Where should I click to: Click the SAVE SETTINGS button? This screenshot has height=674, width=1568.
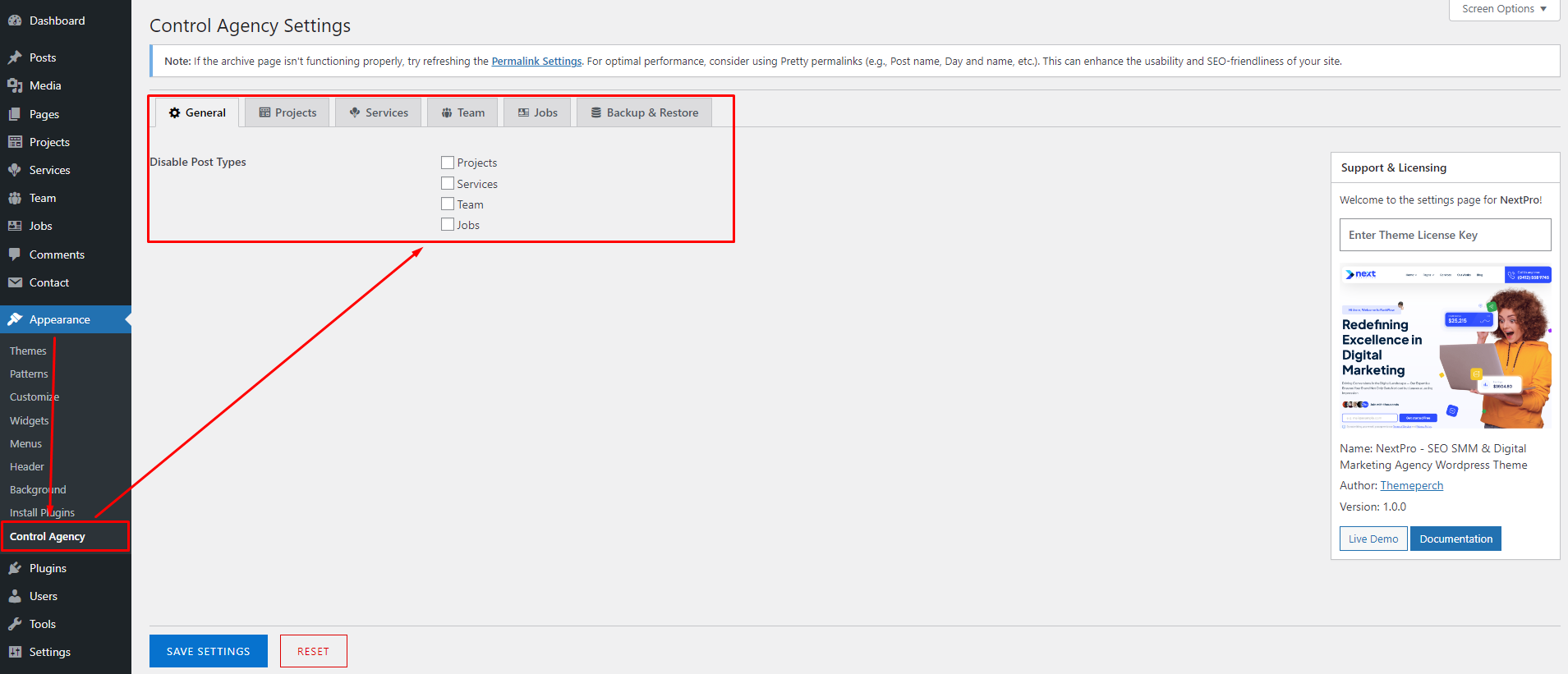click(x=209, y=651)
